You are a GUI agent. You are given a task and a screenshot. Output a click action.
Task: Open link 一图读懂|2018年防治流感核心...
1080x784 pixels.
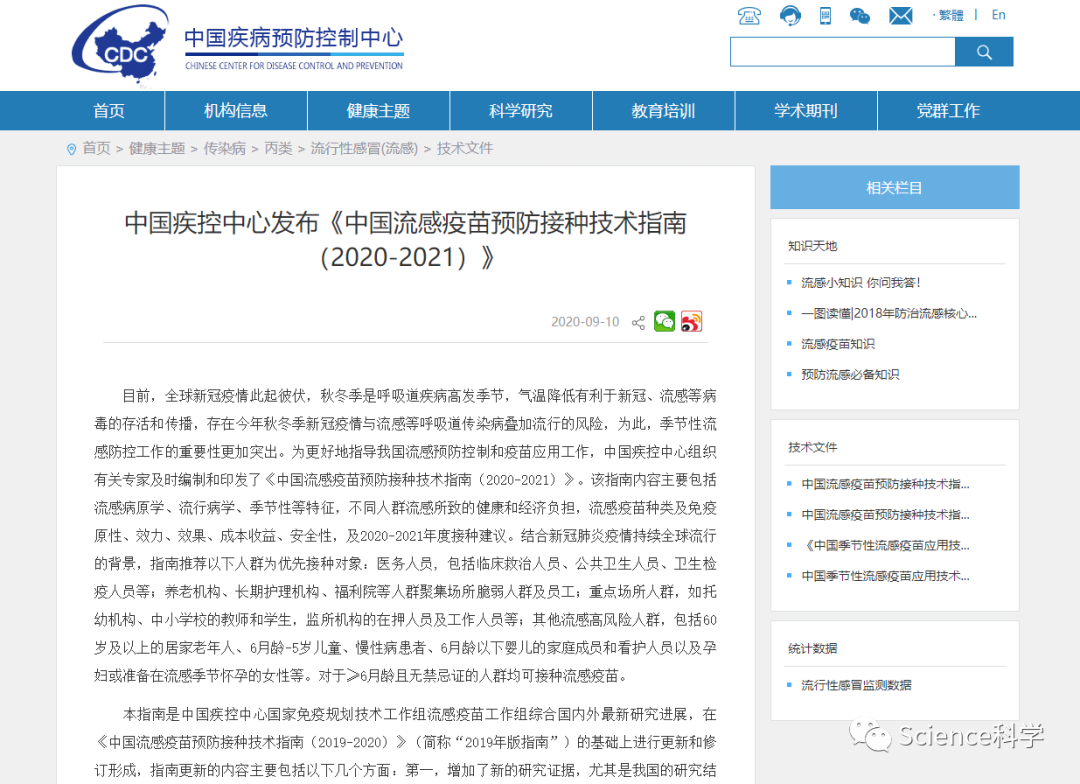pyautogui.click(x=889, y=313)
